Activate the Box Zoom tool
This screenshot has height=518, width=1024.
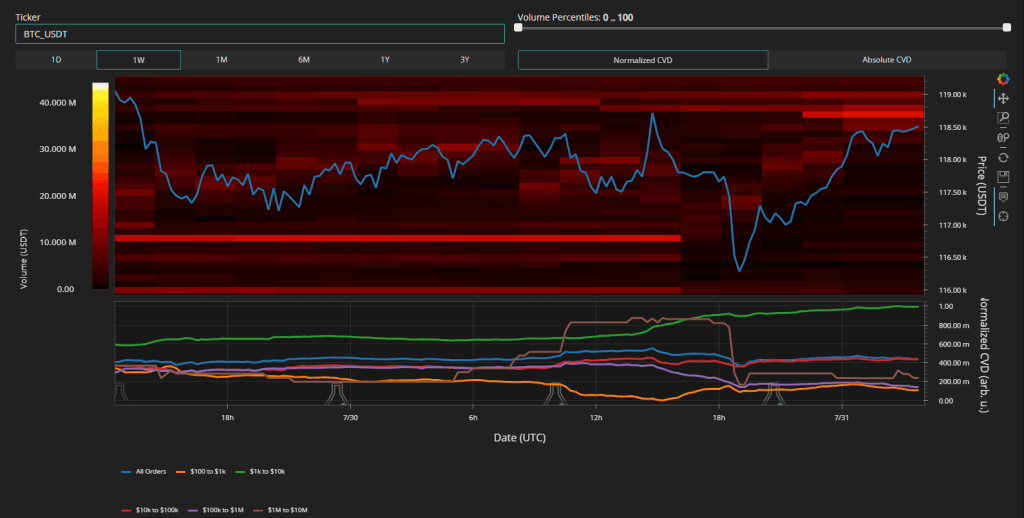[1003, 118]
